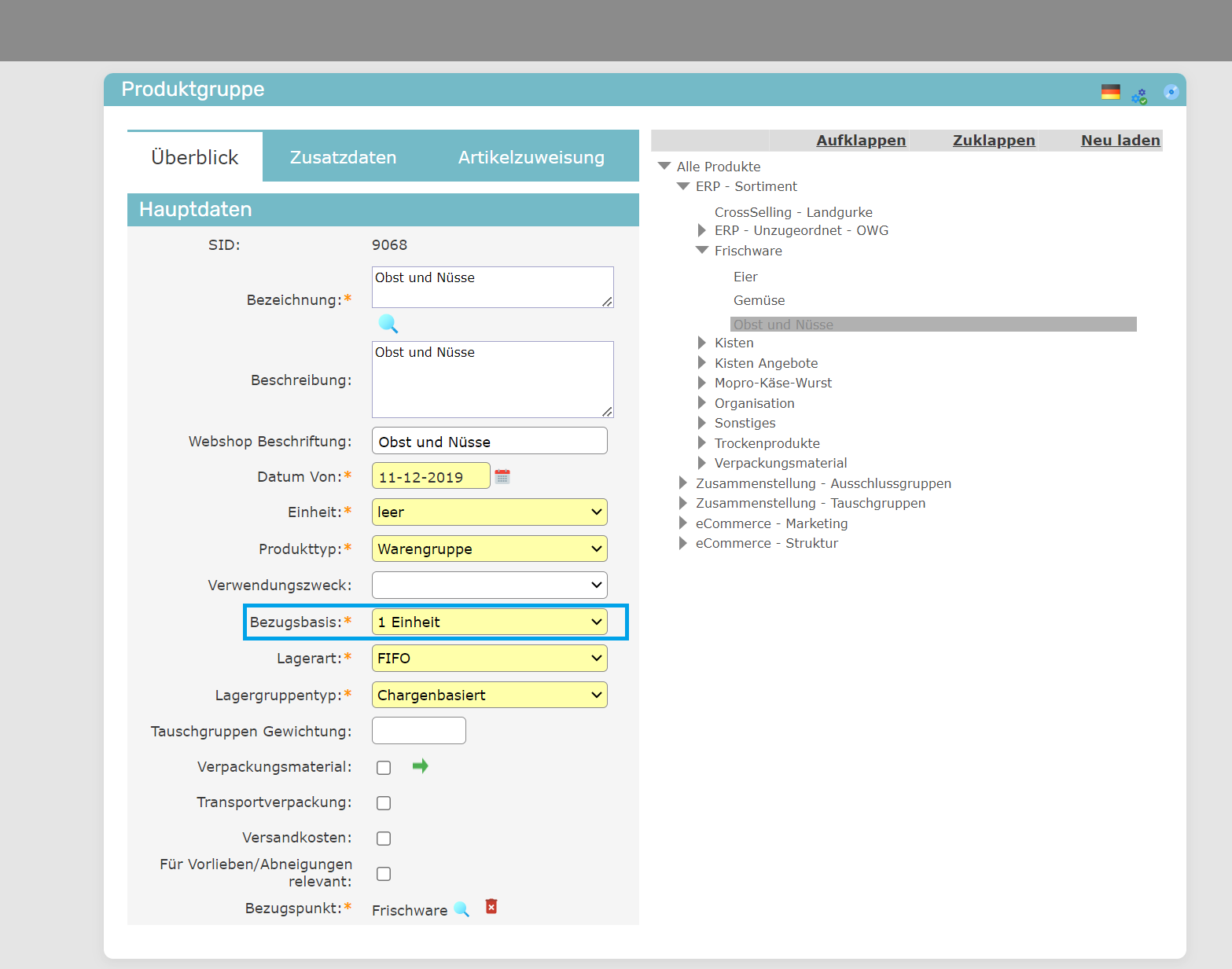Tick the Transportverpackung checkbox
The width and height of the screenshot is (1232, 969).
[x=384, y=803]
